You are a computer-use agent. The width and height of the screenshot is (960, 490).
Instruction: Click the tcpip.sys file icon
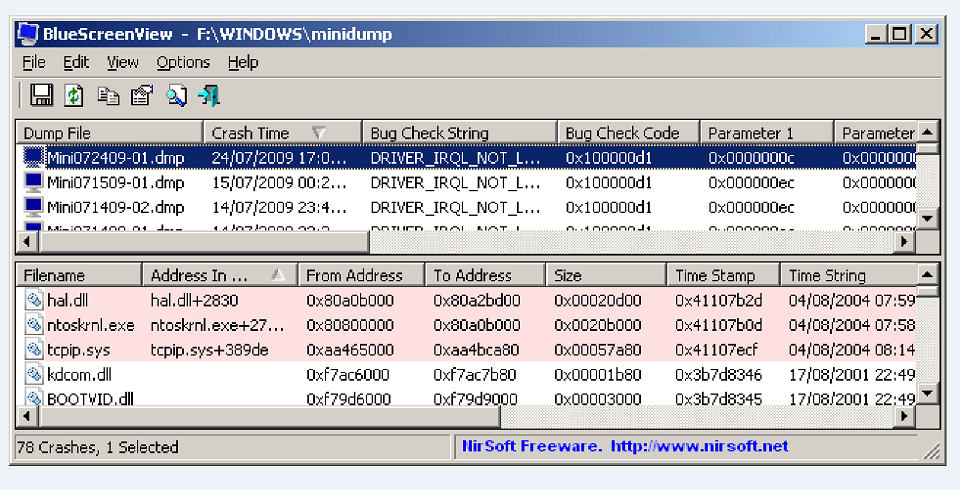pyautogui.click(x=34, y=350)
